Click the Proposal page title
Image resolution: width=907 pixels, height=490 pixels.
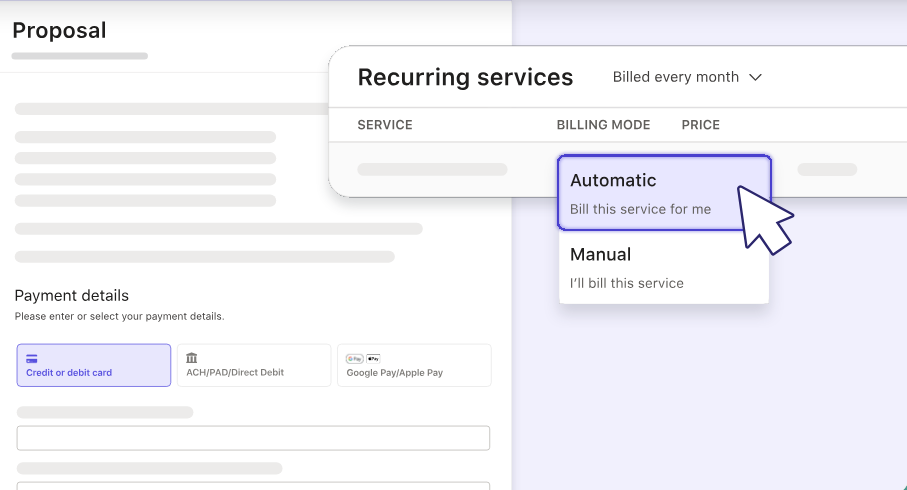click(x=59, y=30)
